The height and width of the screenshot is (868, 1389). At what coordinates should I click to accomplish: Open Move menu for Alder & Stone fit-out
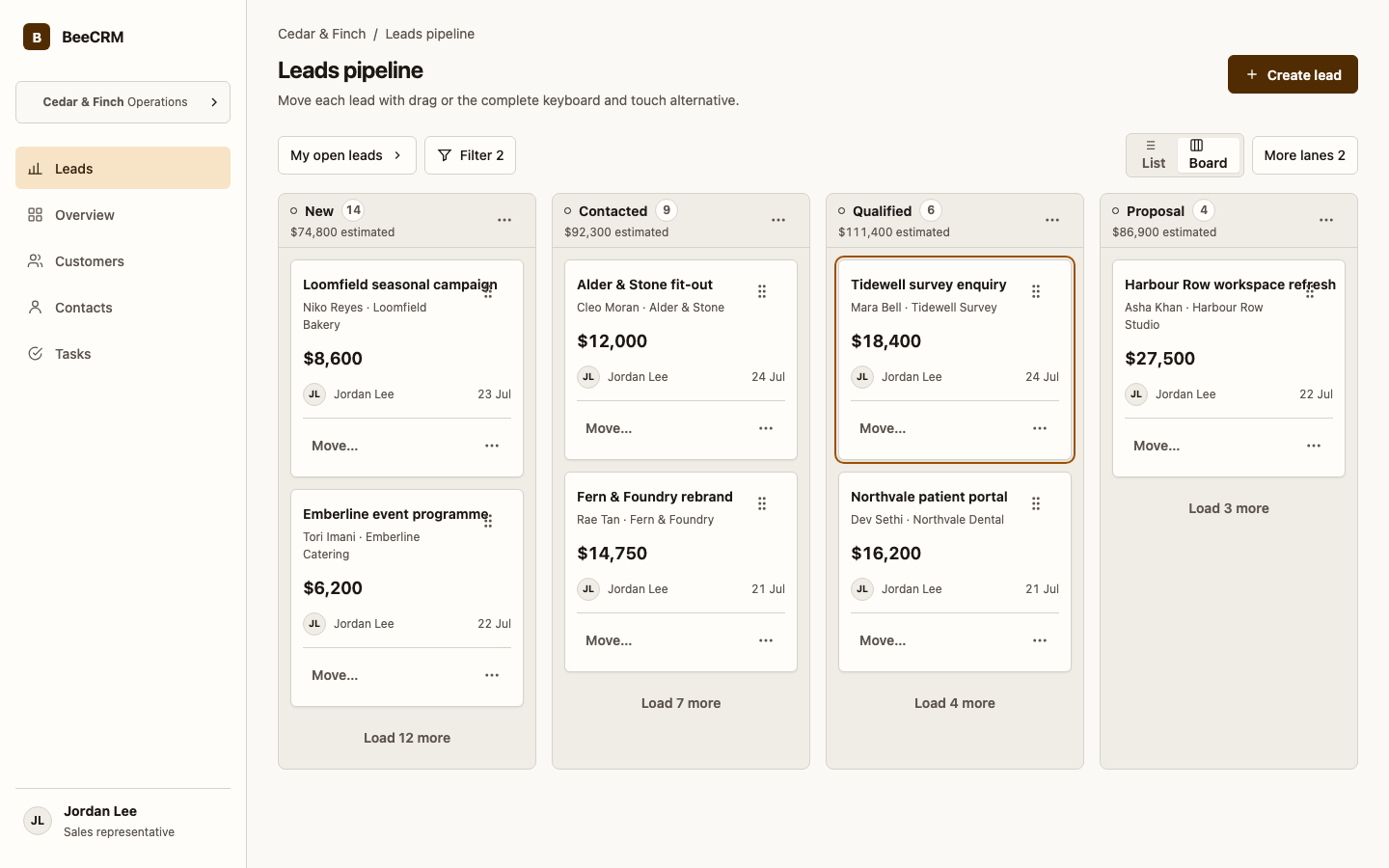tap(609, 428)
